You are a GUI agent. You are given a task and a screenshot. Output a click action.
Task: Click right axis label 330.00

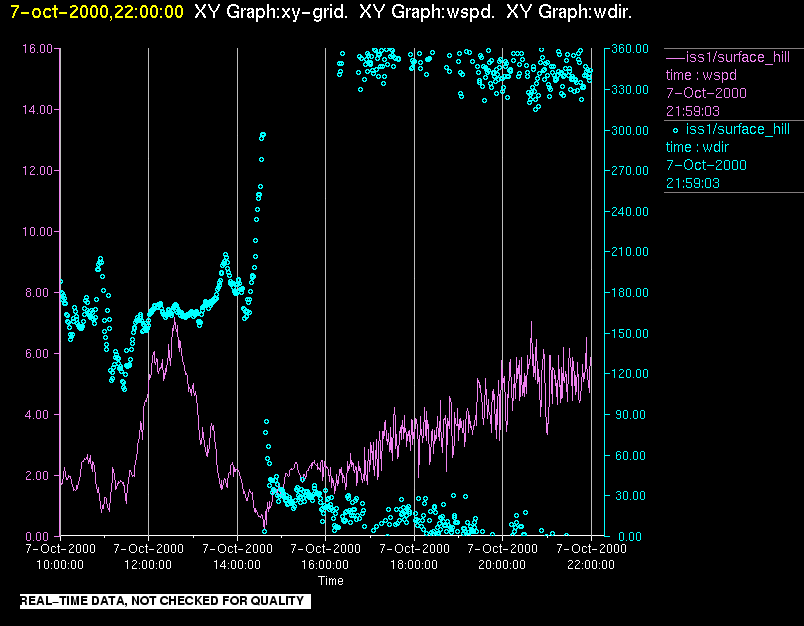(630, 90)
